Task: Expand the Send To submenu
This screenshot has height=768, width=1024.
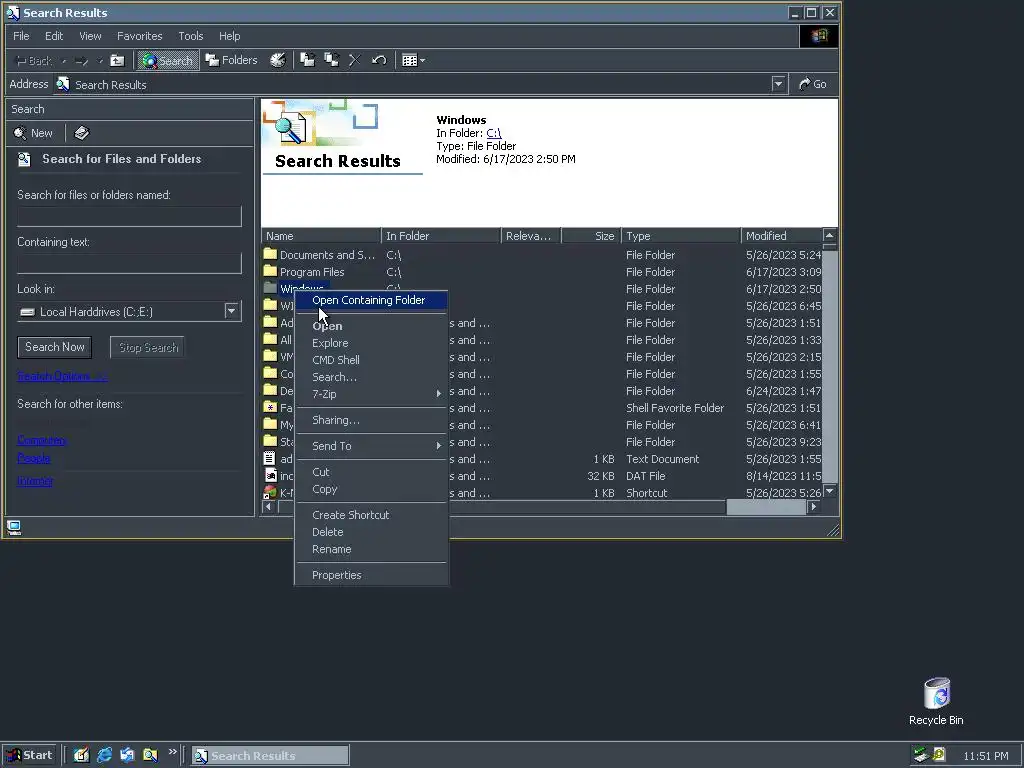Action: pos(371,446)
